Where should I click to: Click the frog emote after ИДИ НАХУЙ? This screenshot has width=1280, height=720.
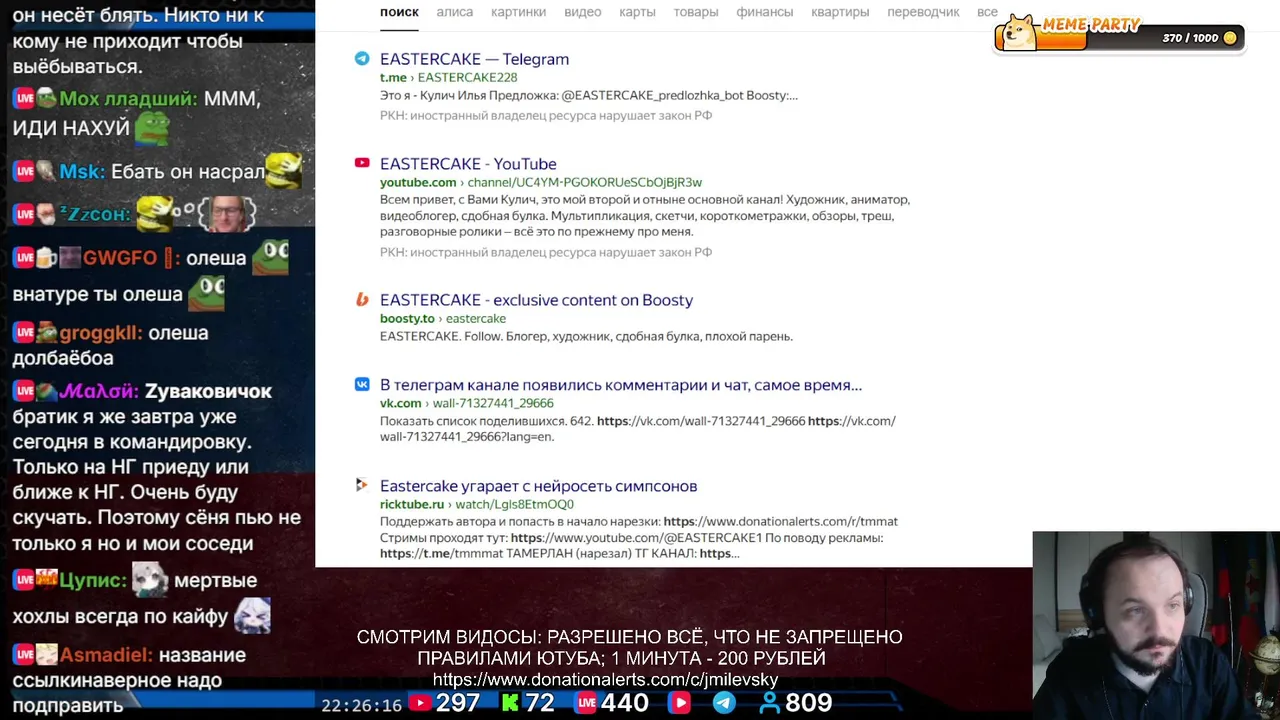[x=153, y=127]
